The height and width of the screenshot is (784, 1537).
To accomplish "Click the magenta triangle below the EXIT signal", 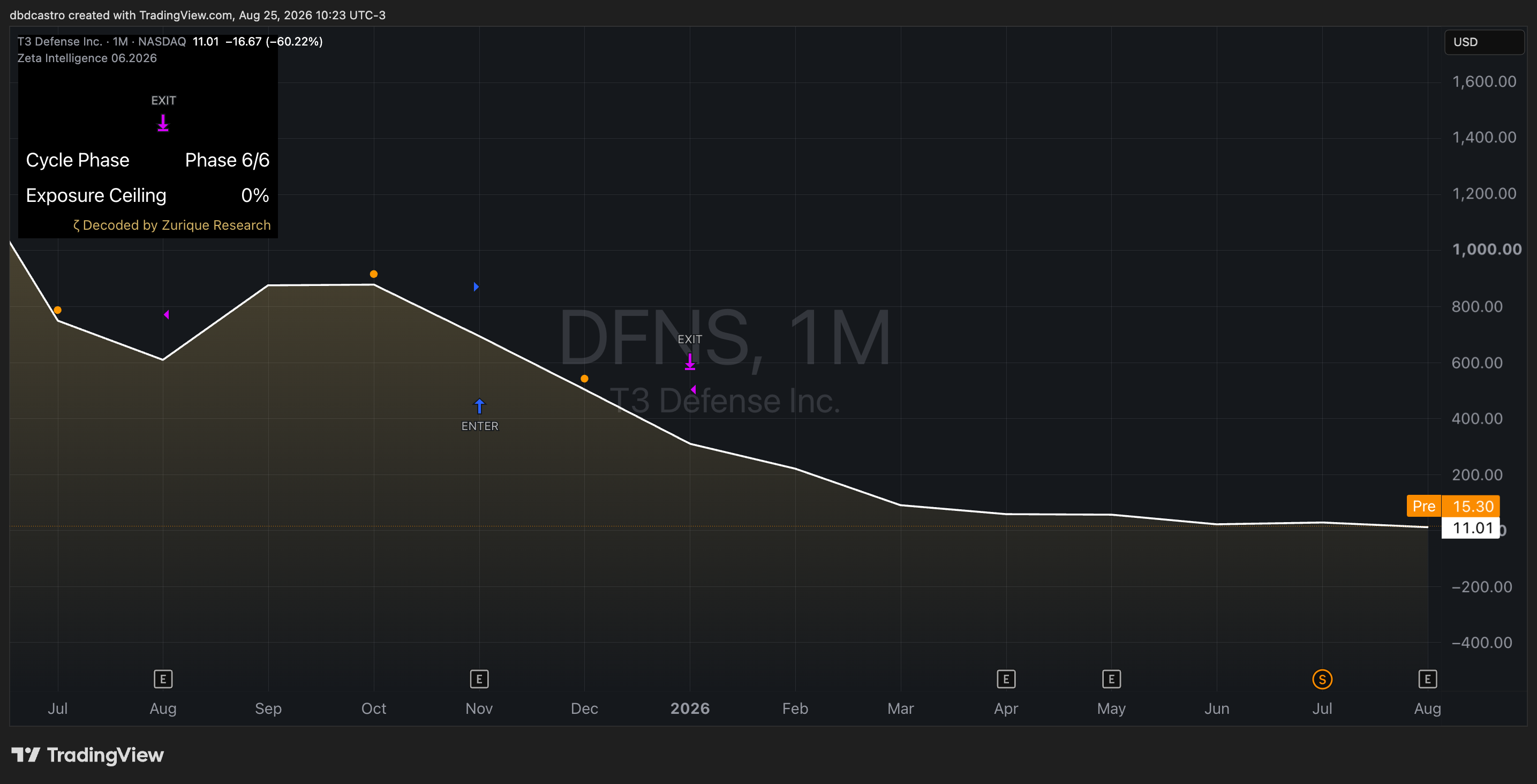I will (694, 389).
